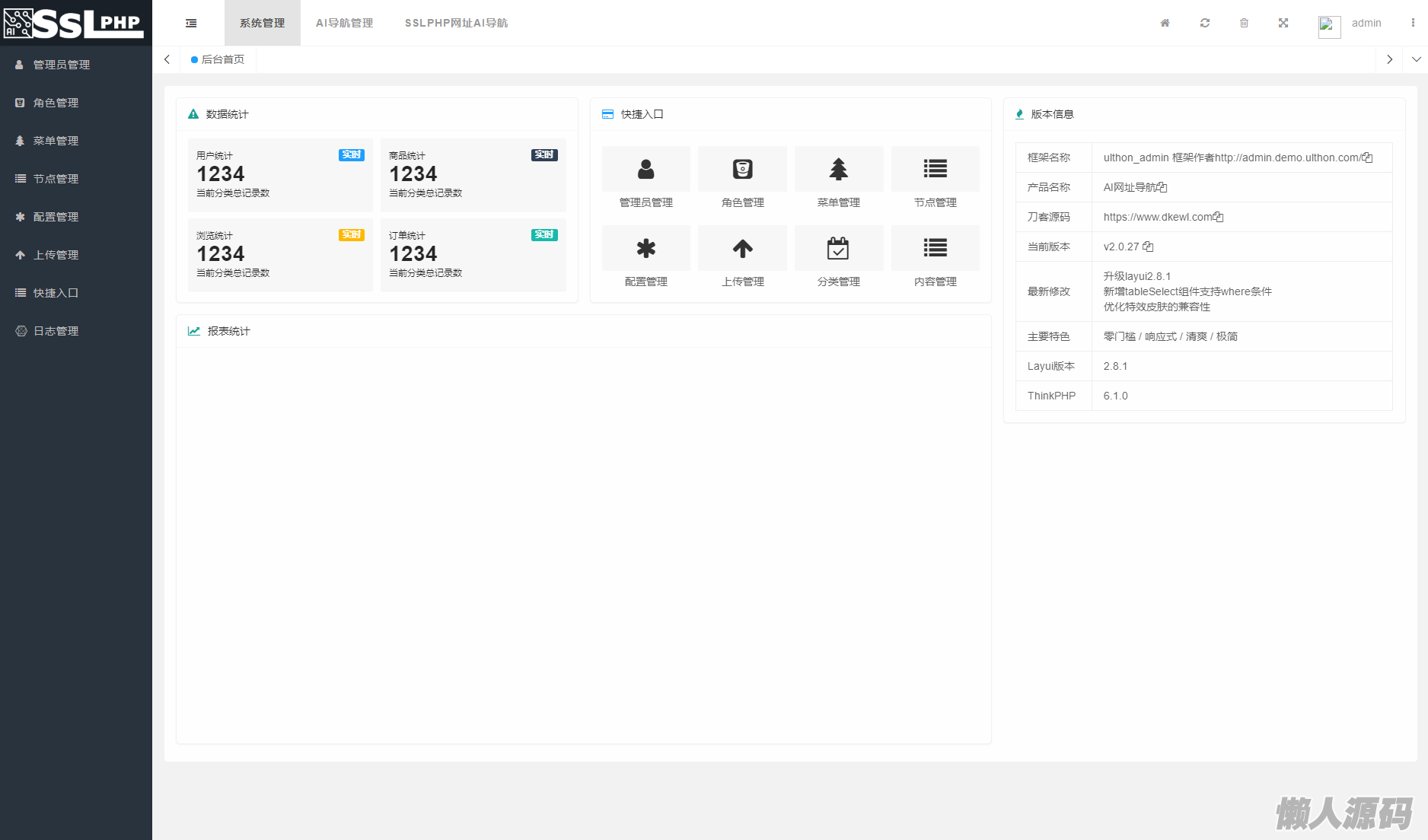Open 日志管理 in sidebar
The image size is (1428, 840).
(56, 331)
